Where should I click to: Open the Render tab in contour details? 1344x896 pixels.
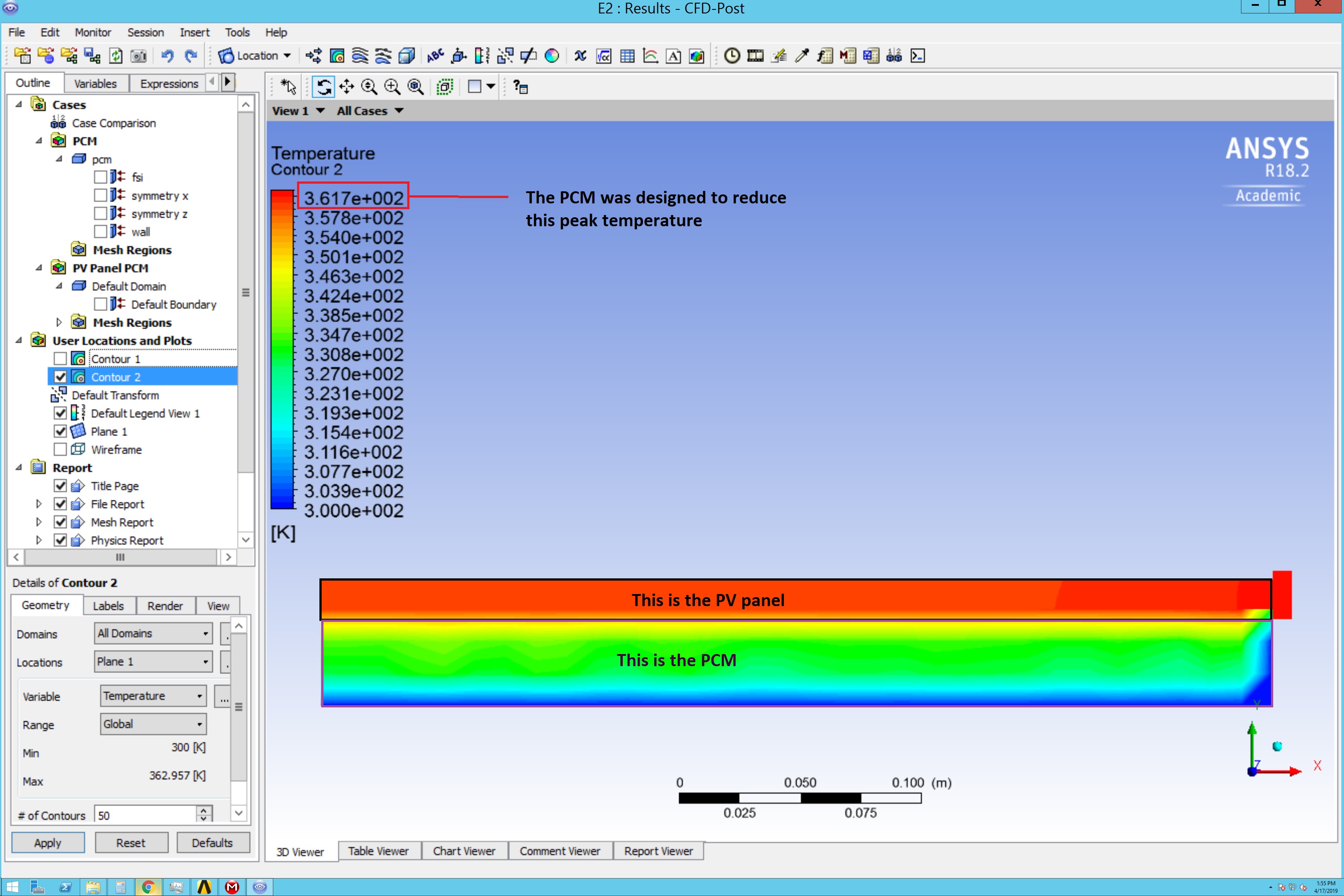(x=164, y=606)
